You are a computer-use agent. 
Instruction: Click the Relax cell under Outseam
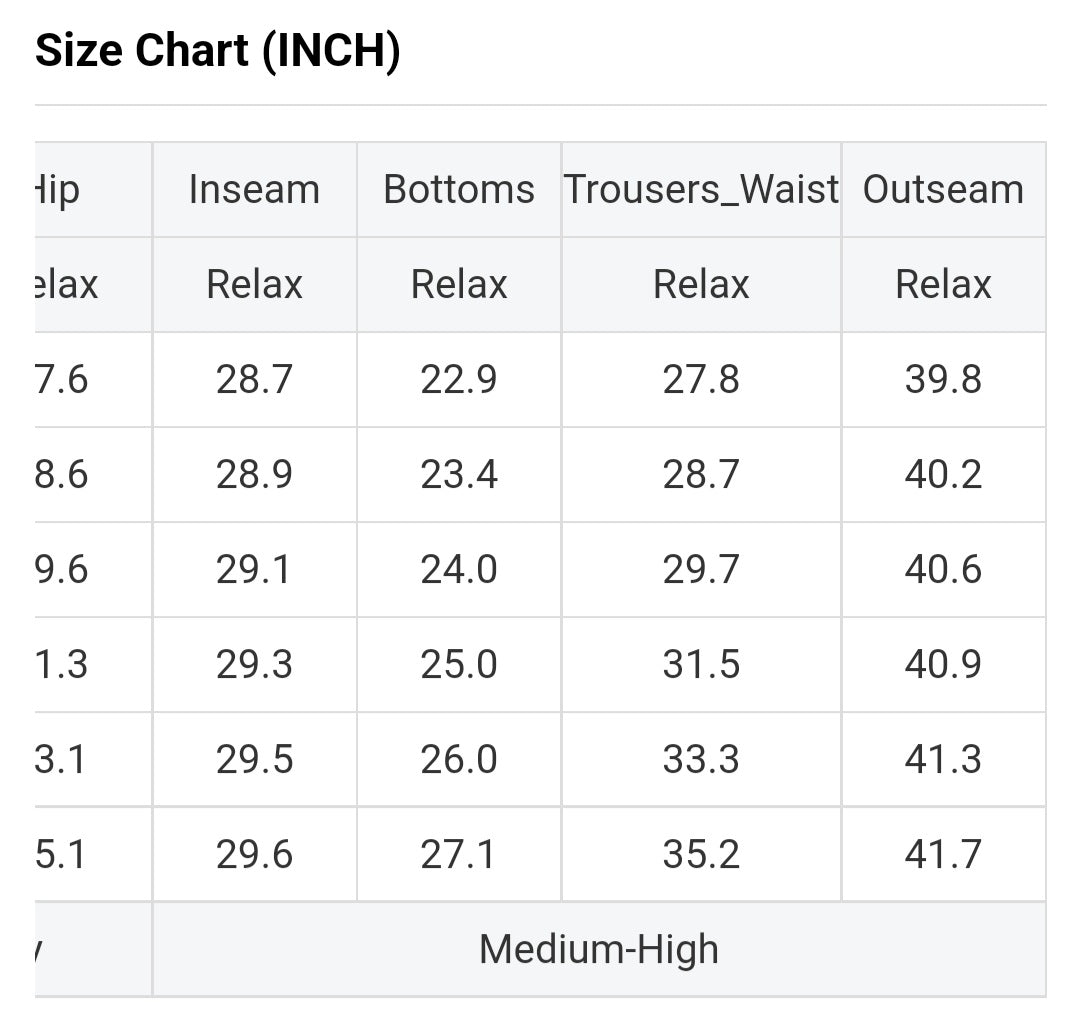click(x=943, y=285)
